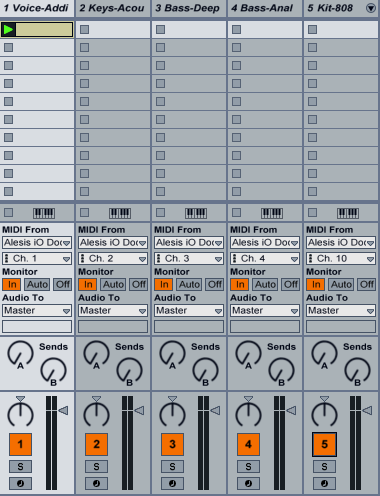This screenshot has height=496, width=380.
Task: Select the 1 Voice-Addi track header
Action: 37,8
